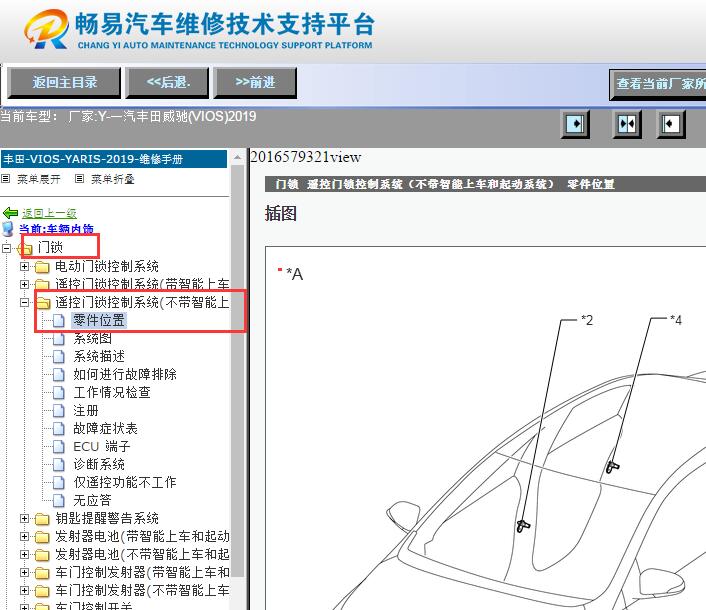
Task: Collapse the 门锁 tree node
Action: pos(6,248)
